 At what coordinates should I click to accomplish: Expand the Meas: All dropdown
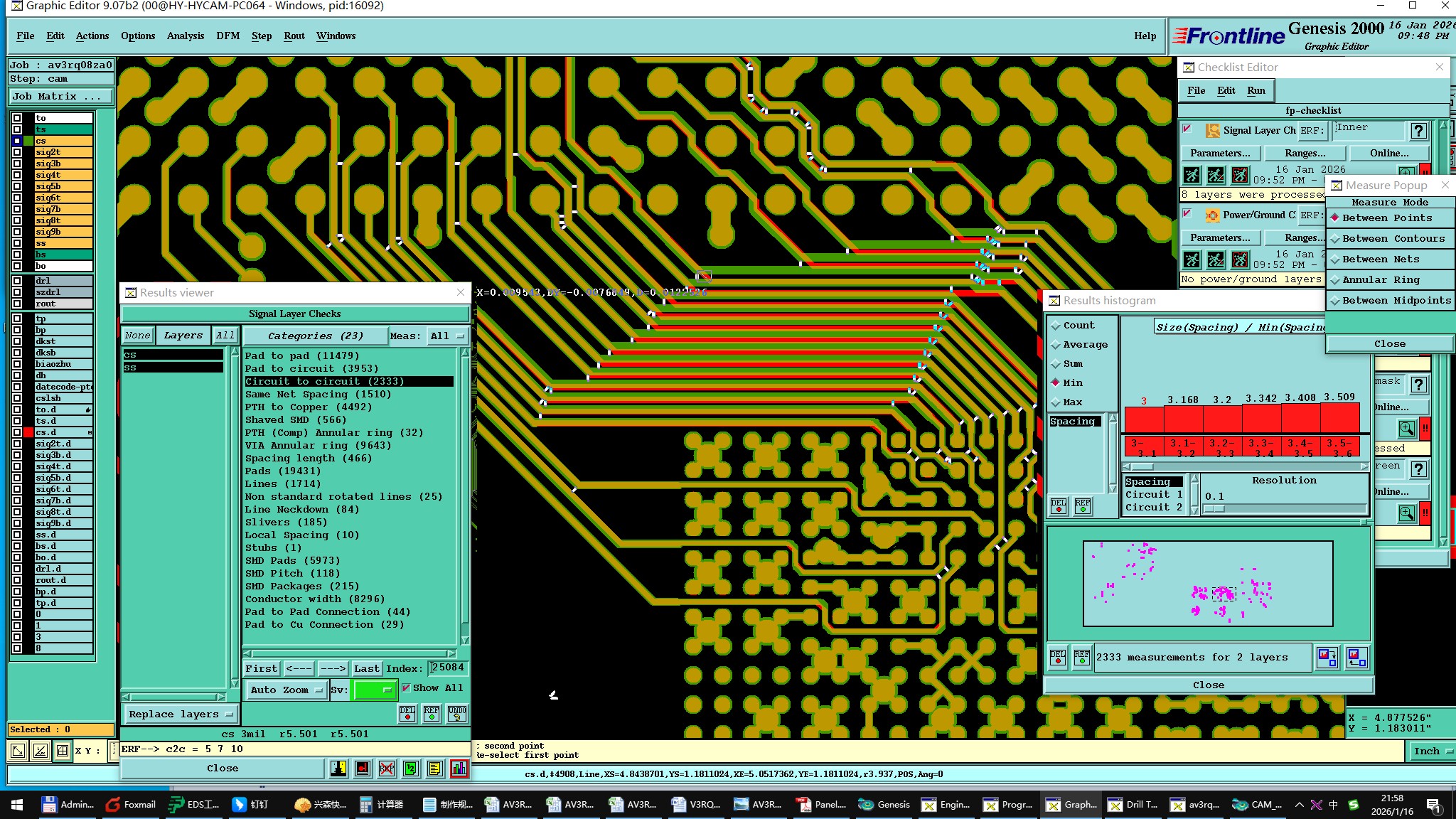(x=447, y=336)
